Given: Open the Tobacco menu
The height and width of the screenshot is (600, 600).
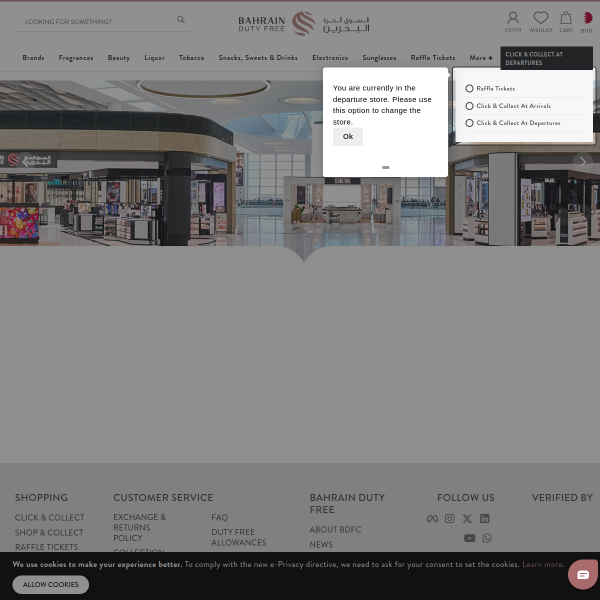Looking at the screenshot, I should 192,58.
